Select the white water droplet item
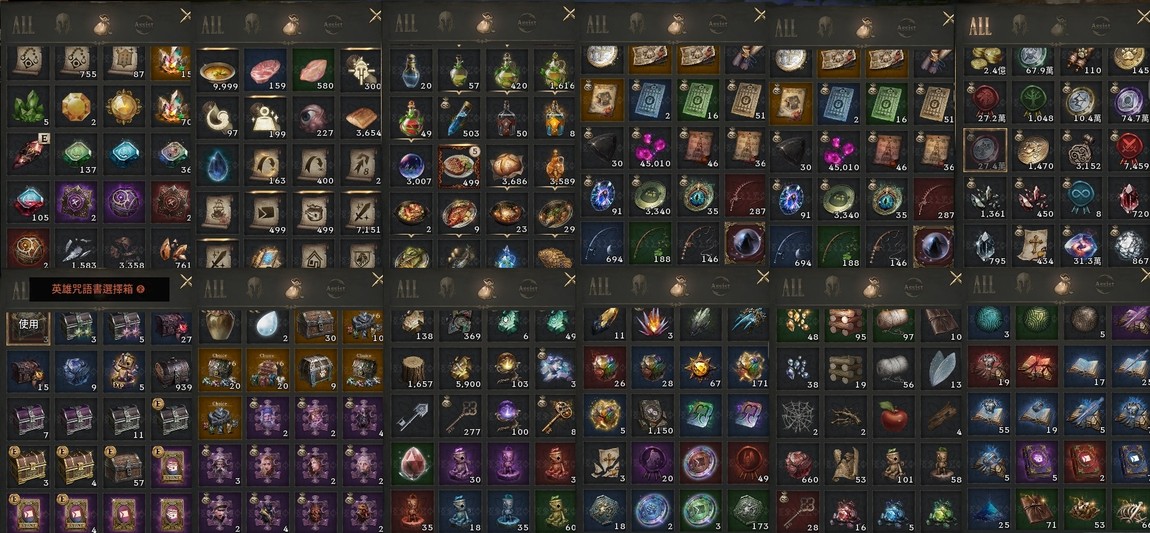1150x533 pixels. tap(265, 325)
